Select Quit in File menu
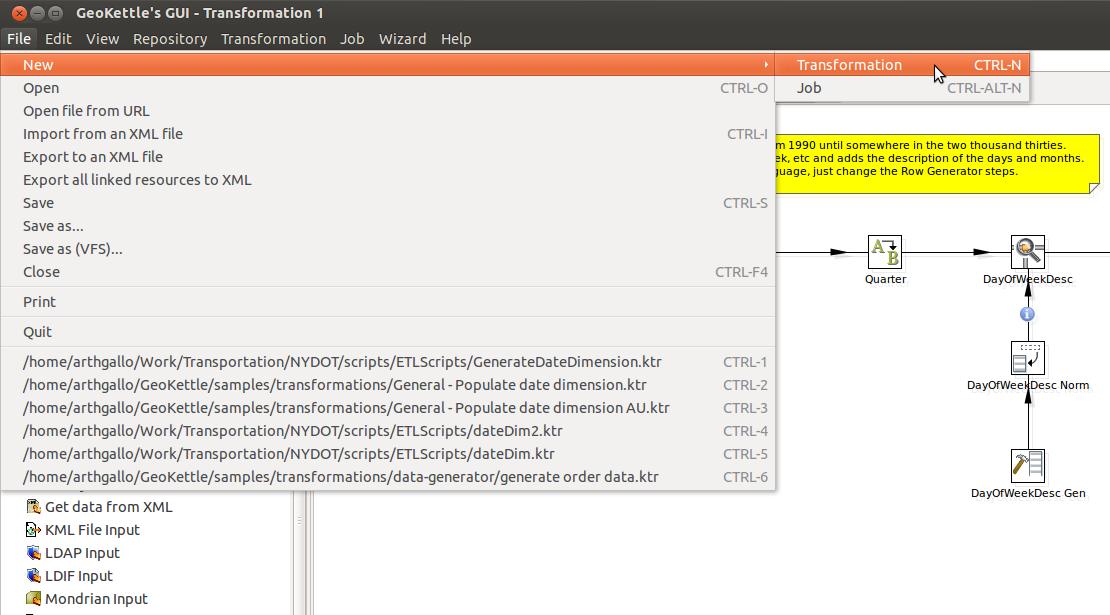Viewport: 1110px width, 615px height. coord(387,332)
